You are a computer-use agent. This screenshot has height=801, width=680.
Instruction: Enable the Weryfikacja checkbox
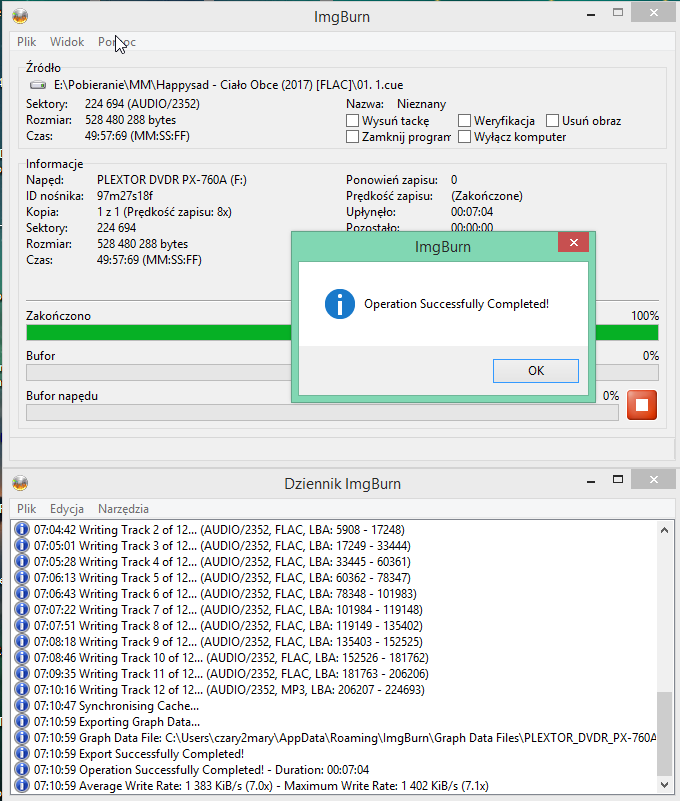pyautogui.click(x=464, y=121)
